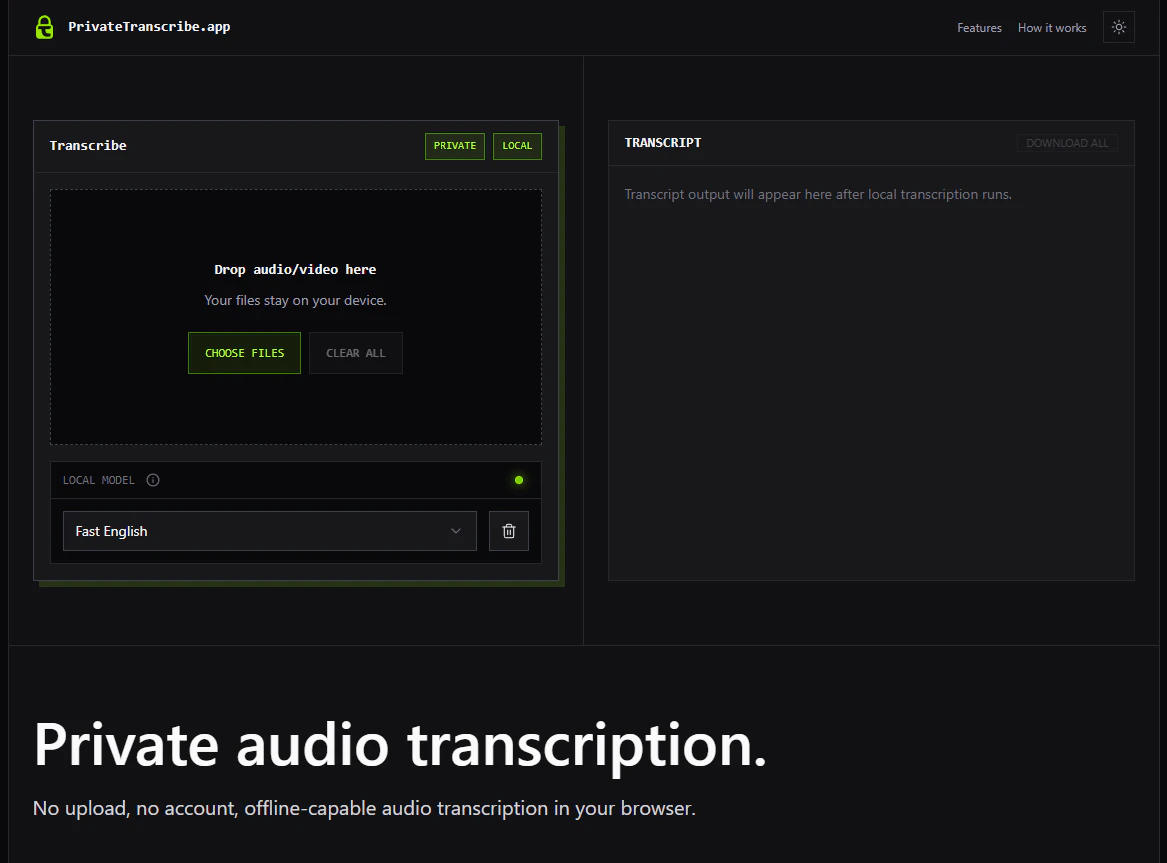Open the How it works link
The width and height of the screenshot is (1167, 863).
1052,28
